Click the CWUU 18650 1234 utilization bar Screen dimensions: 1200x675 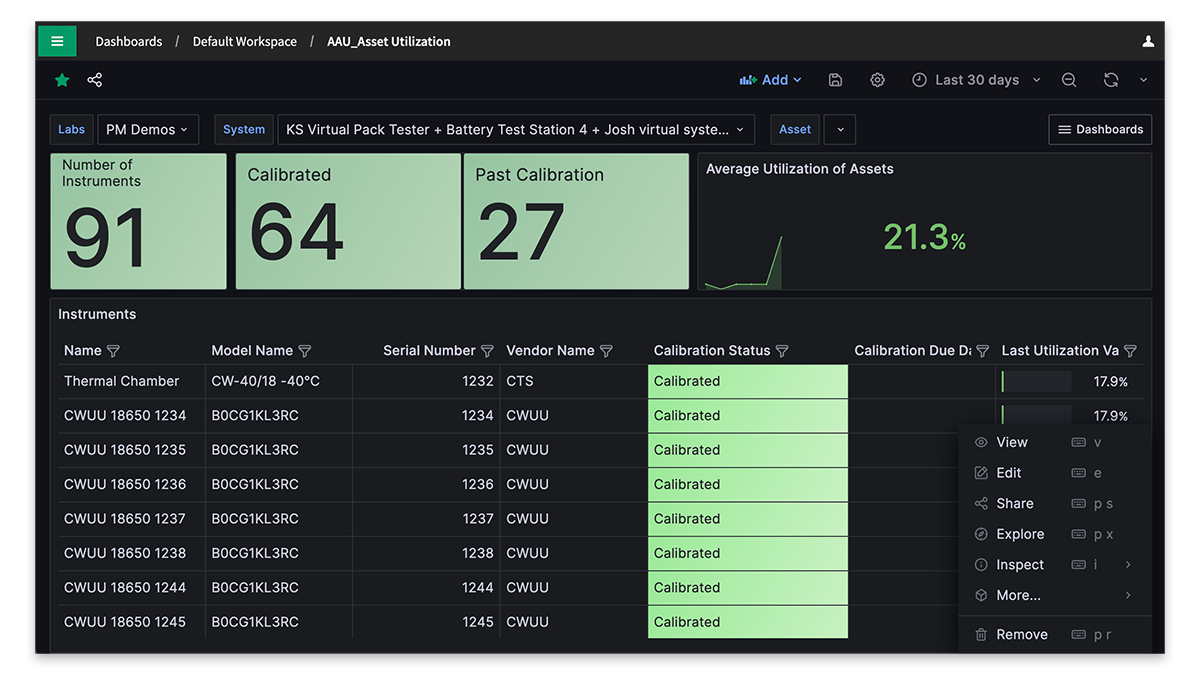tap(1036, 416)
